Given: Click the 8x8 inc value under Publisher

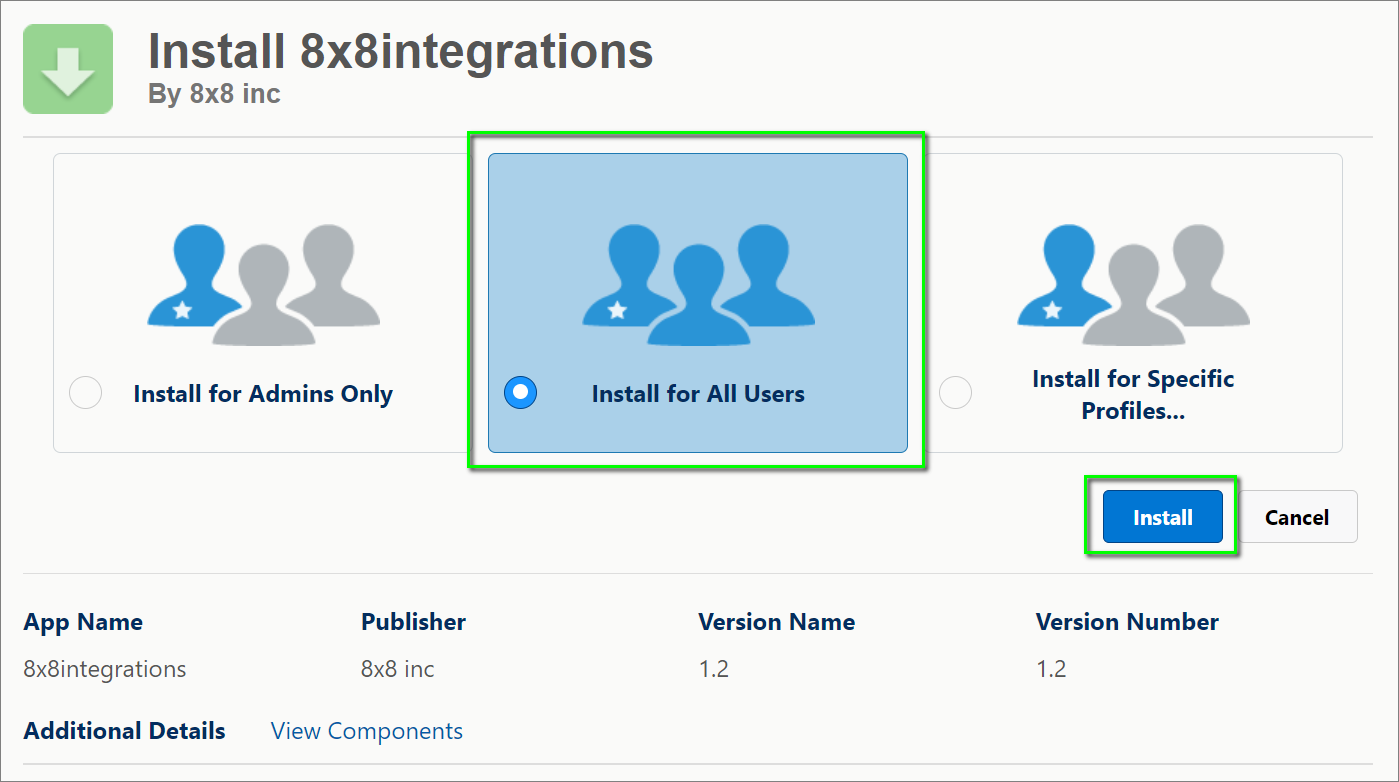Looking at the screenshot, I should coord(398,669).
